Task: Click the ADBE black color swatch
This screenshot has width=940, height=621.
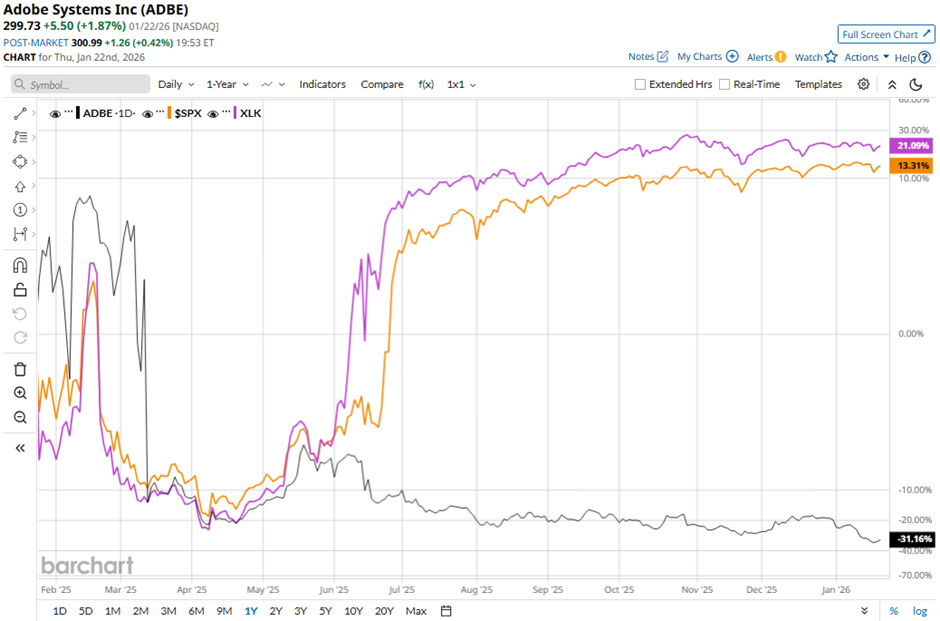Action: point(78,113)
